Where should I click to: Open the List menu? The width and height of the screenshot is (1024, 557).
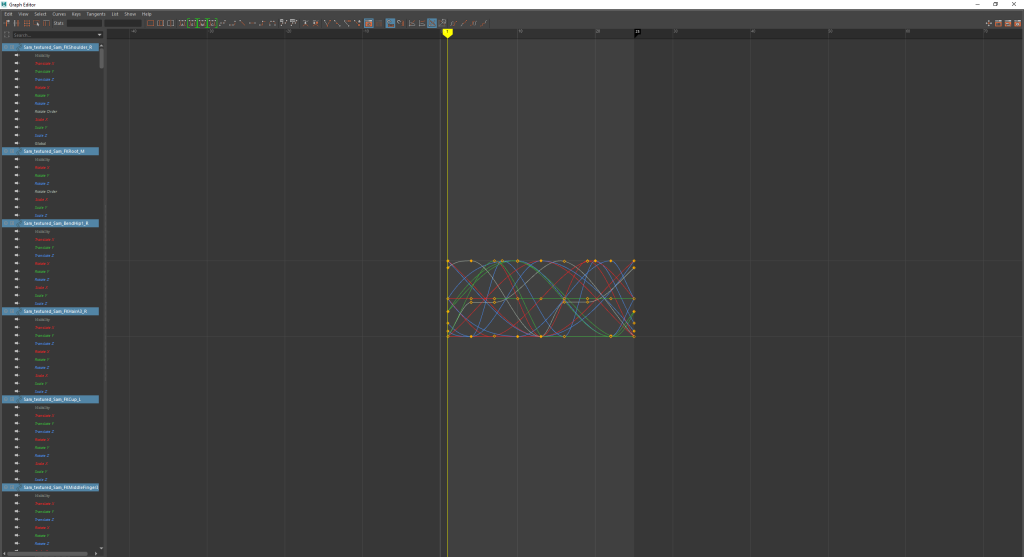pyautogui.click(x=115, y=14)
